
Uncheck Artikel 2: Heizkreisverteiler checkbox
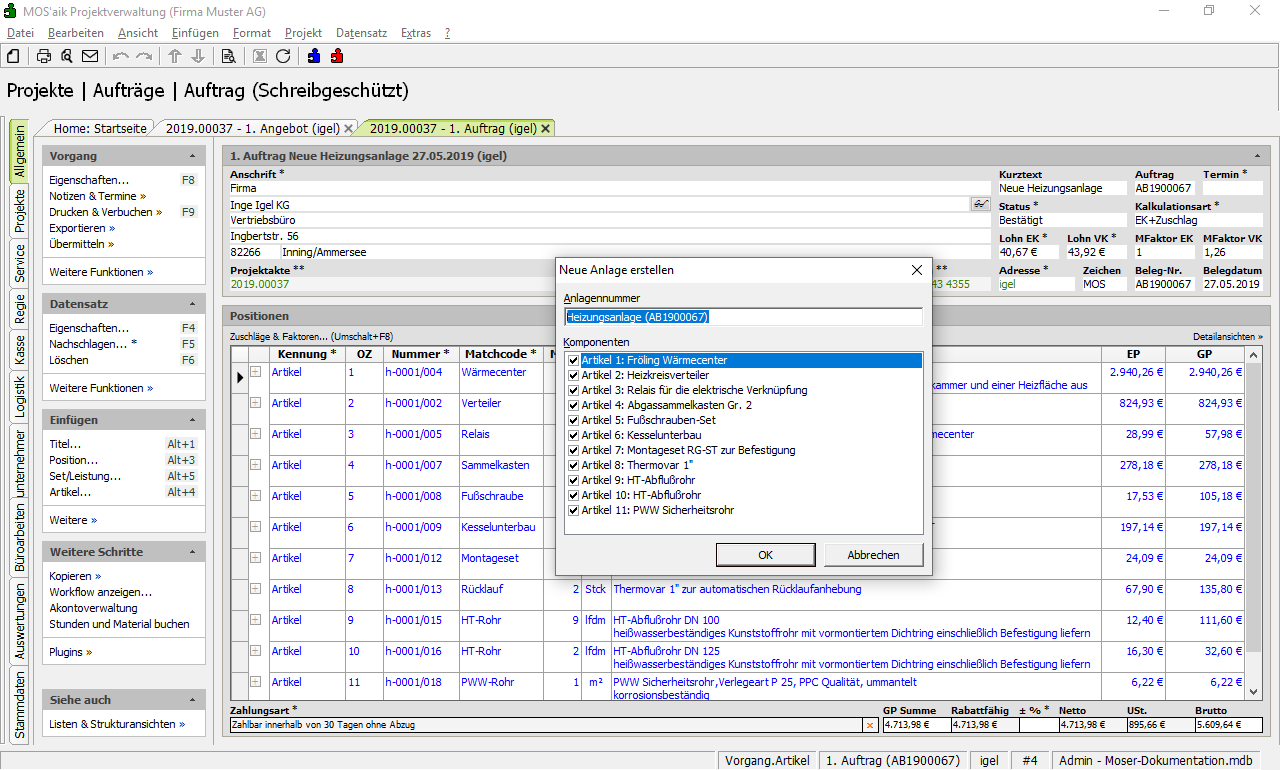pyautogui.click(x=573, y=375)
